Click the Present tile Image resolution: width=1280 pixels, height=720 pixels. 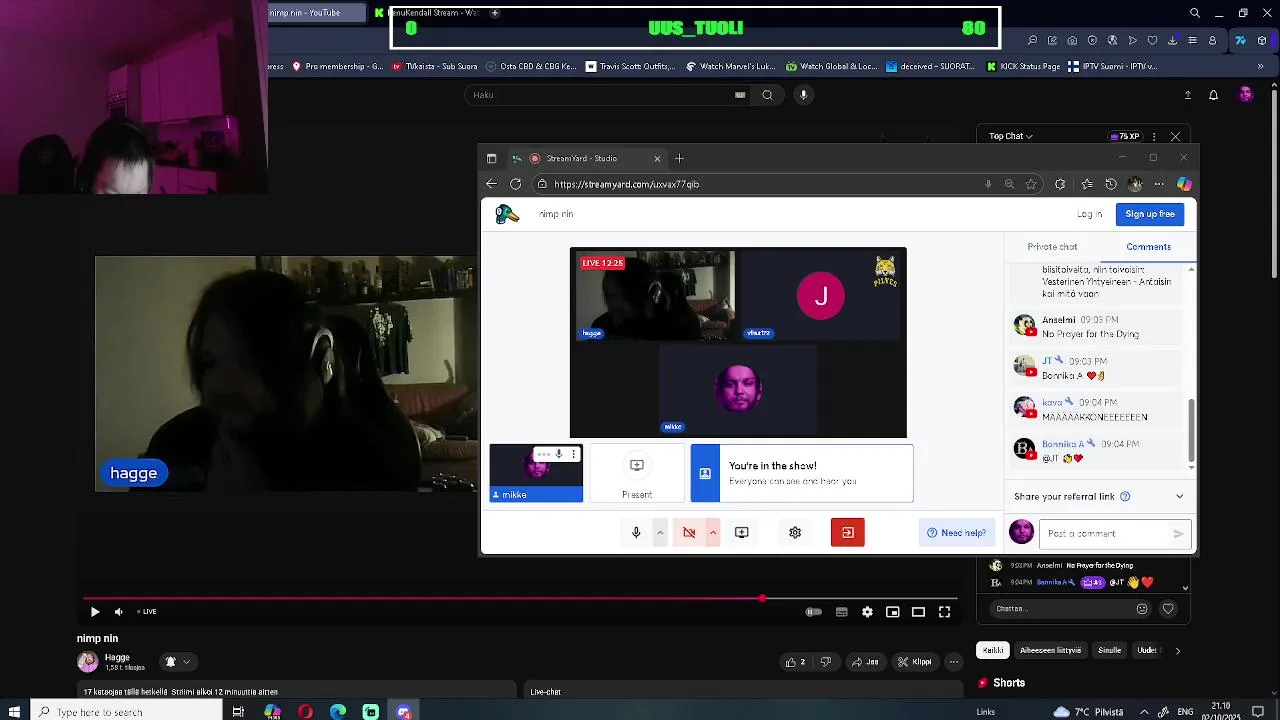(637, 474)
